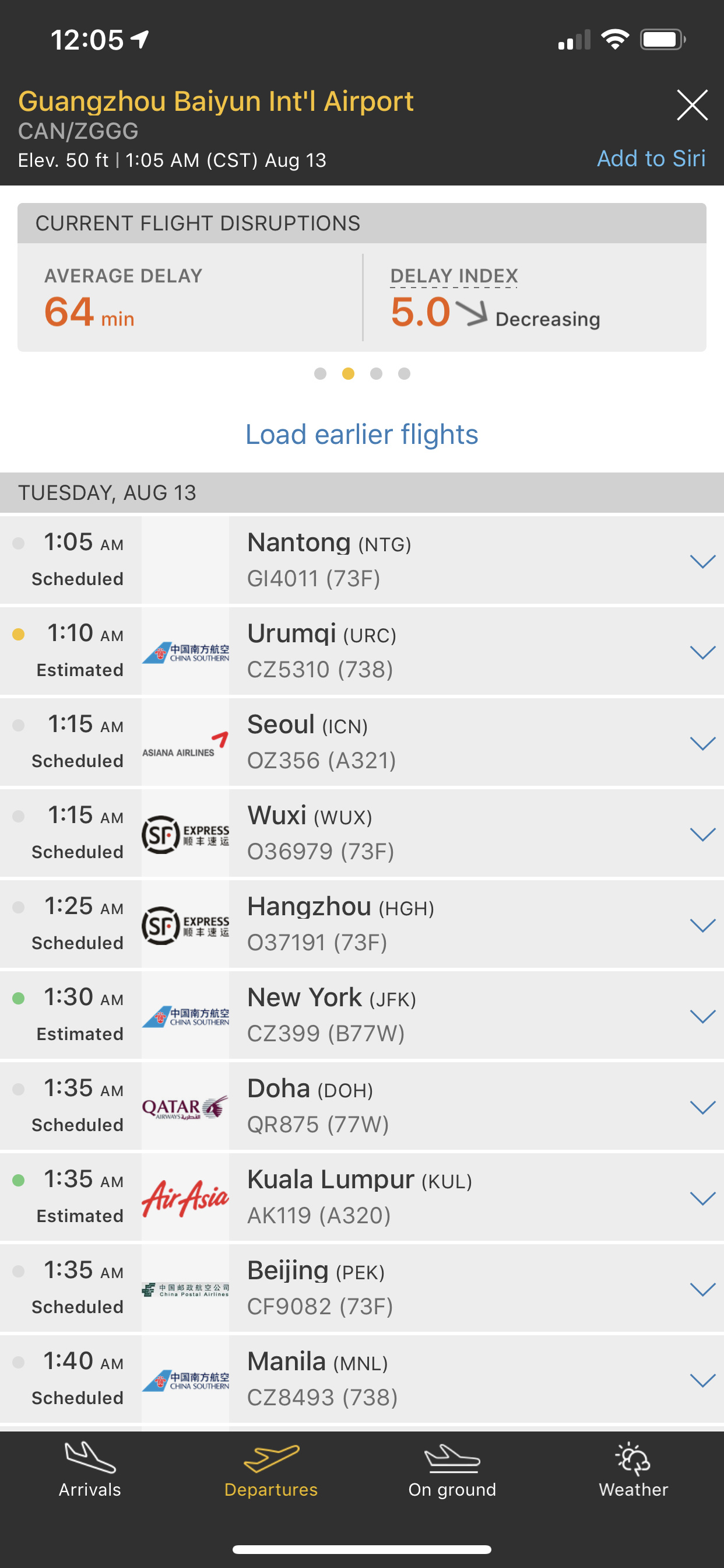The image size is (724, 1568).
Task: Load earlier flights
Action: click(x=361, y=435)
